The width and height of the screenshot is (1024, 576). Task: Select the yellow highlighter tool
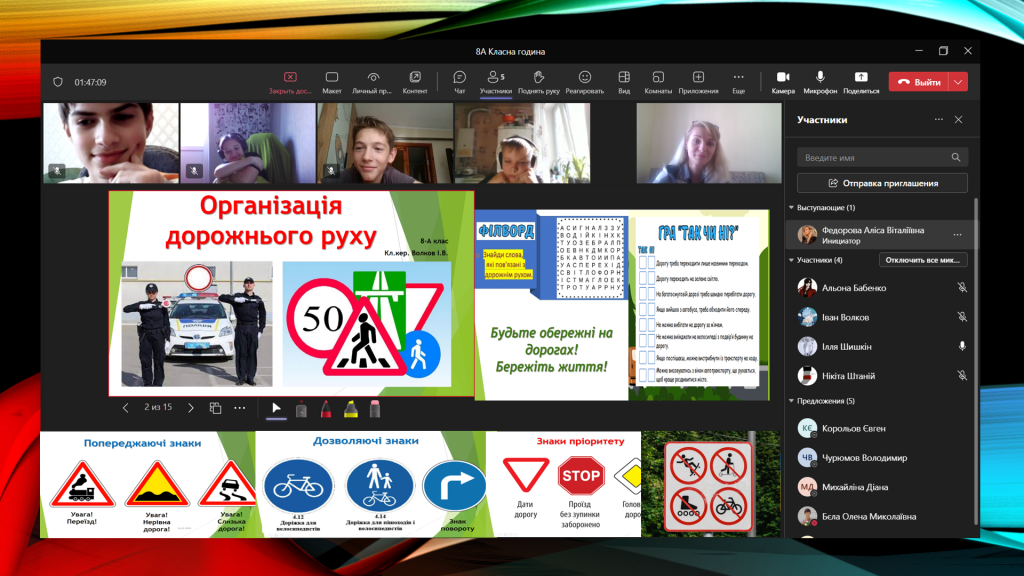[x=351, y=408]
